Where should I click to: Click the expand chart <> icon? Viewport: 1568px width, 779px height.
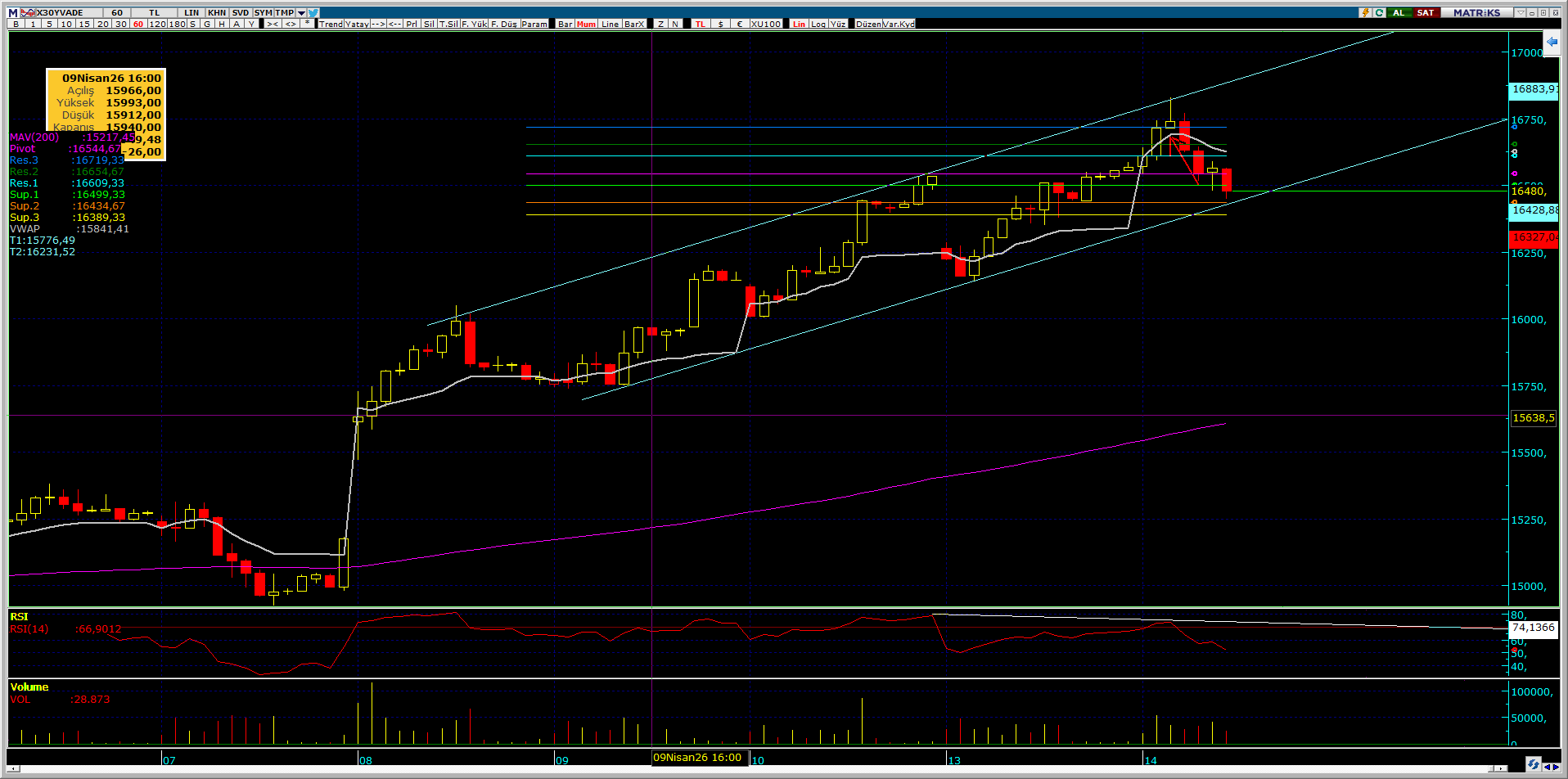click(x=291, y=24)
